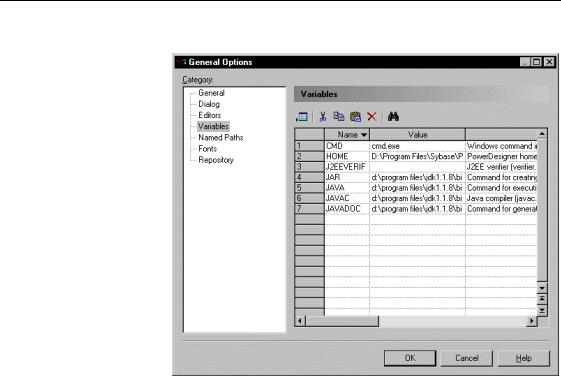Click the JAVA name cell
561x376 pixels.
point(347,188)
